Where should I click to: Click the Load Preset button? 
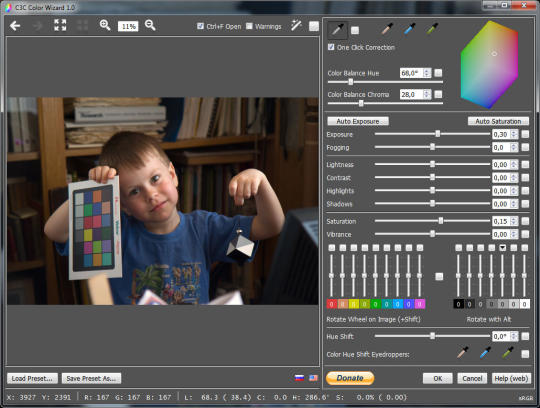click(32, 378)
